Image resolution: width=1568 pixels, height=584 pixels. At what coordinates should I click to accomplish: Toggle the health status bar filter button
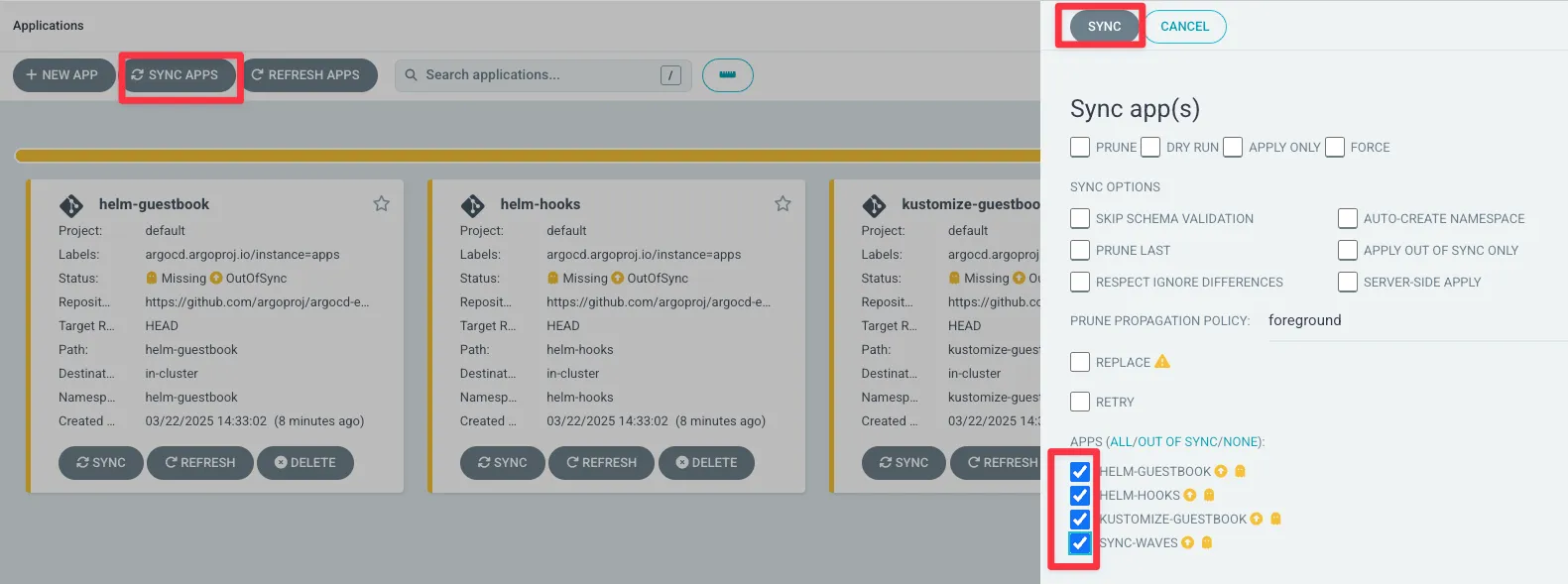(x=728, y=75)
